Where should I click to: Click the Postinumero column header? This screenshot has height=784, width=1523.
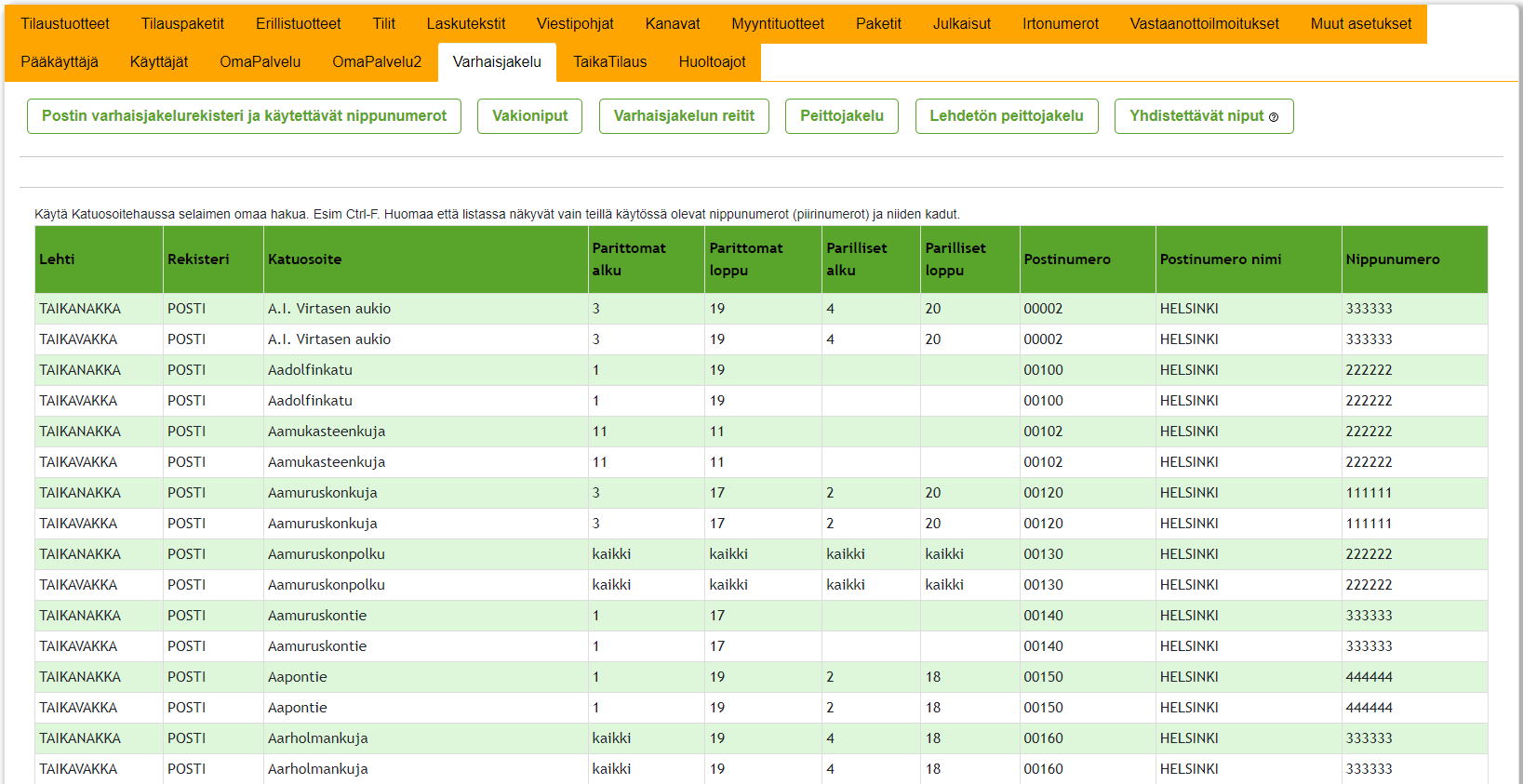(x=1088, y=259)
